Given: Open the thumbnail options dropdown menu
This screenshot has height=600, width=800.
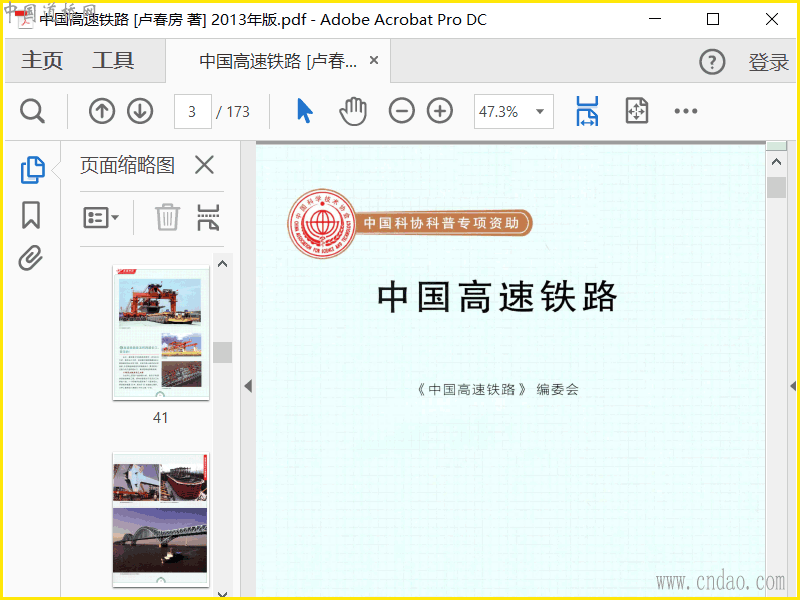Looking at the screenshot, I should pos(101,217).
